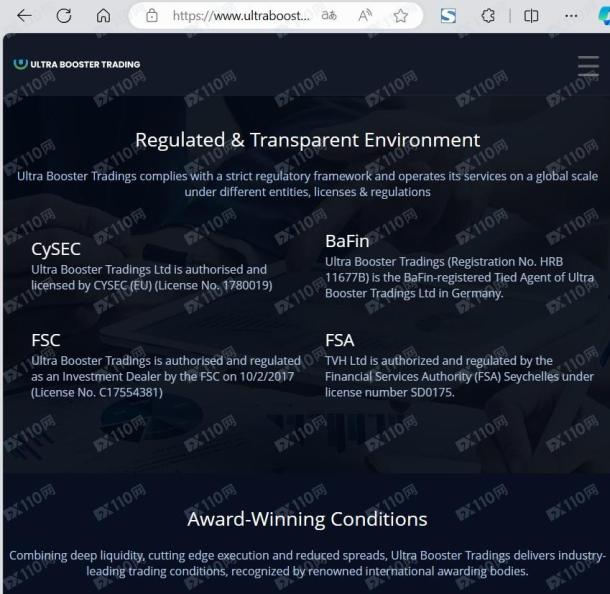Screen dimensions: 610x594
Task: Add this page to favorites
Action: click(x=400, y=16)
